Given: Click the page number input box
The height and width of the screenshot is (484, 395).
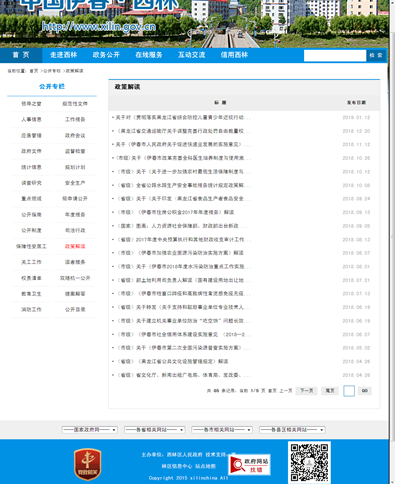Looking at the screenshot, I should pyautogui.click(x=349, y=391).
